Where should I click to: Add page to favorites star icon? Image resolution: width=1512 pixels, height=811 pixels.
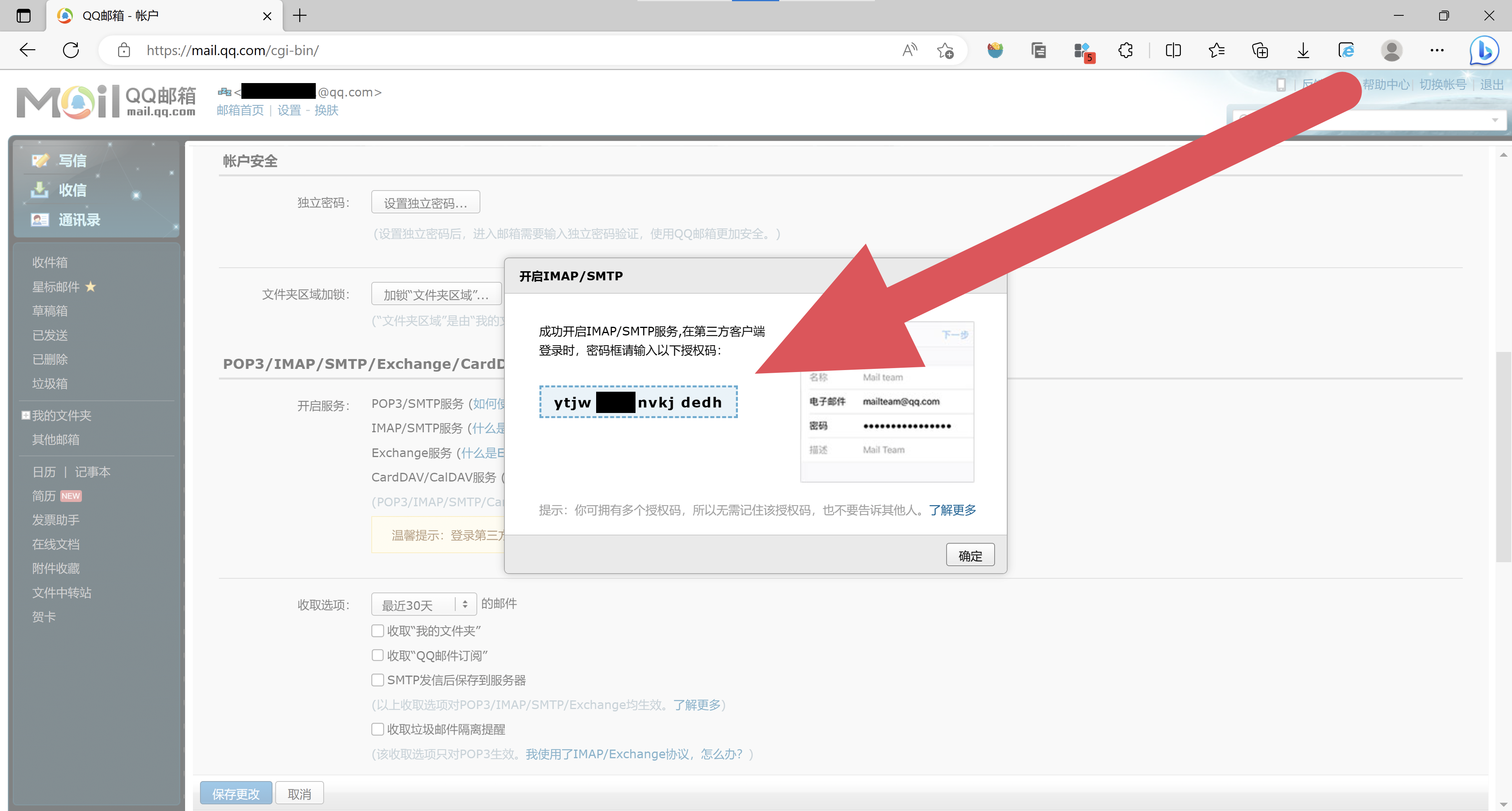pos(945,50)
